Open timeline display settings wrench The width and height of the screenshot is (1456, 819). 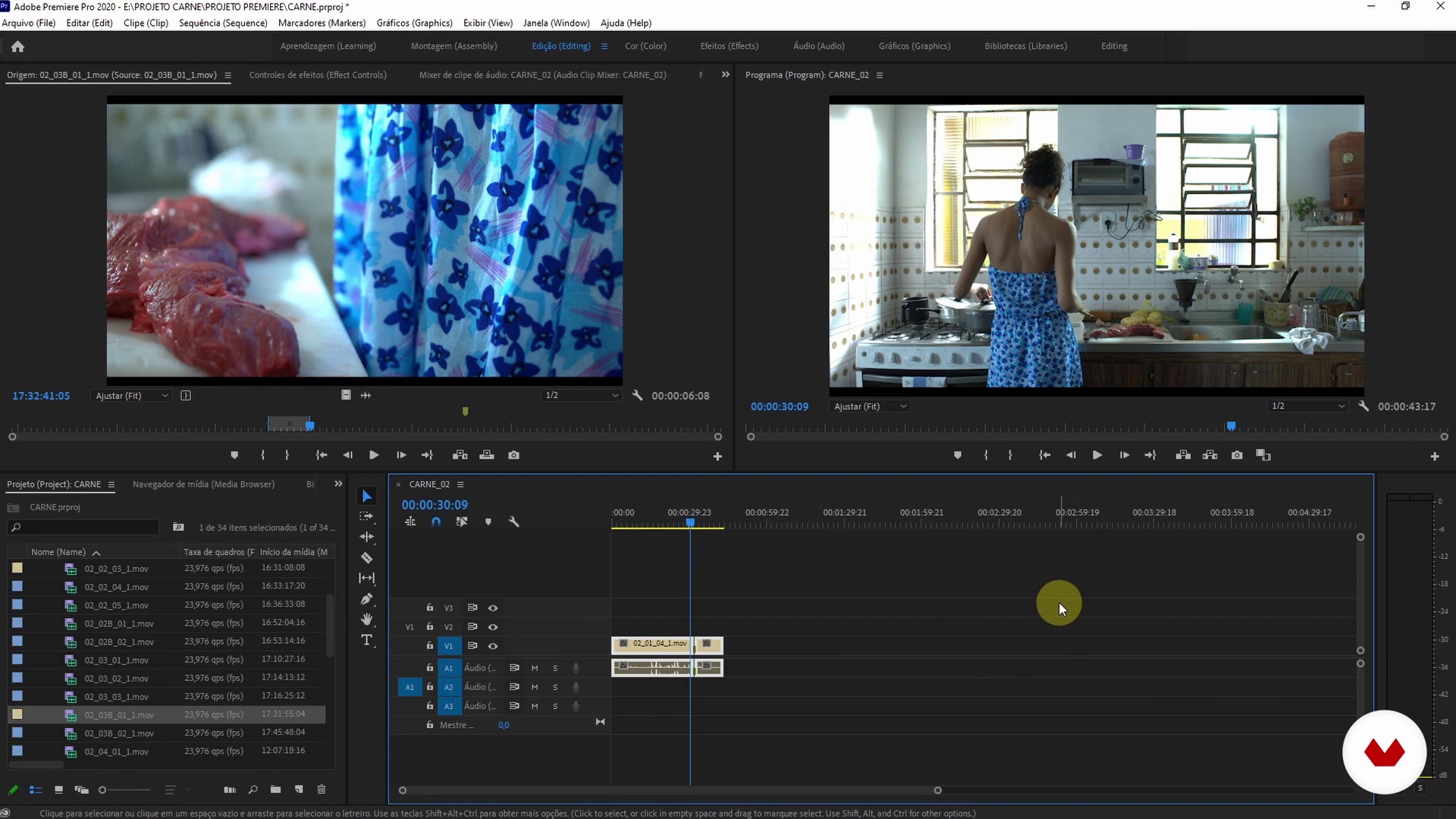point(513,522)
